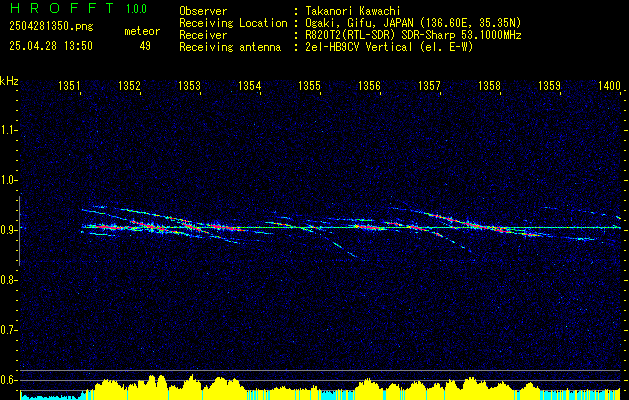Click 2el-HB9CV Vertical antenna text
This screenshot has width=629, height=400.
[389, 47]
